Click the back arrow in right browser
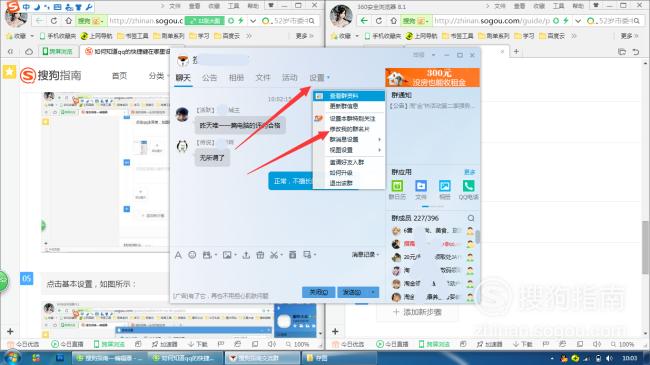The image size is (650, 365). point(364,21)
